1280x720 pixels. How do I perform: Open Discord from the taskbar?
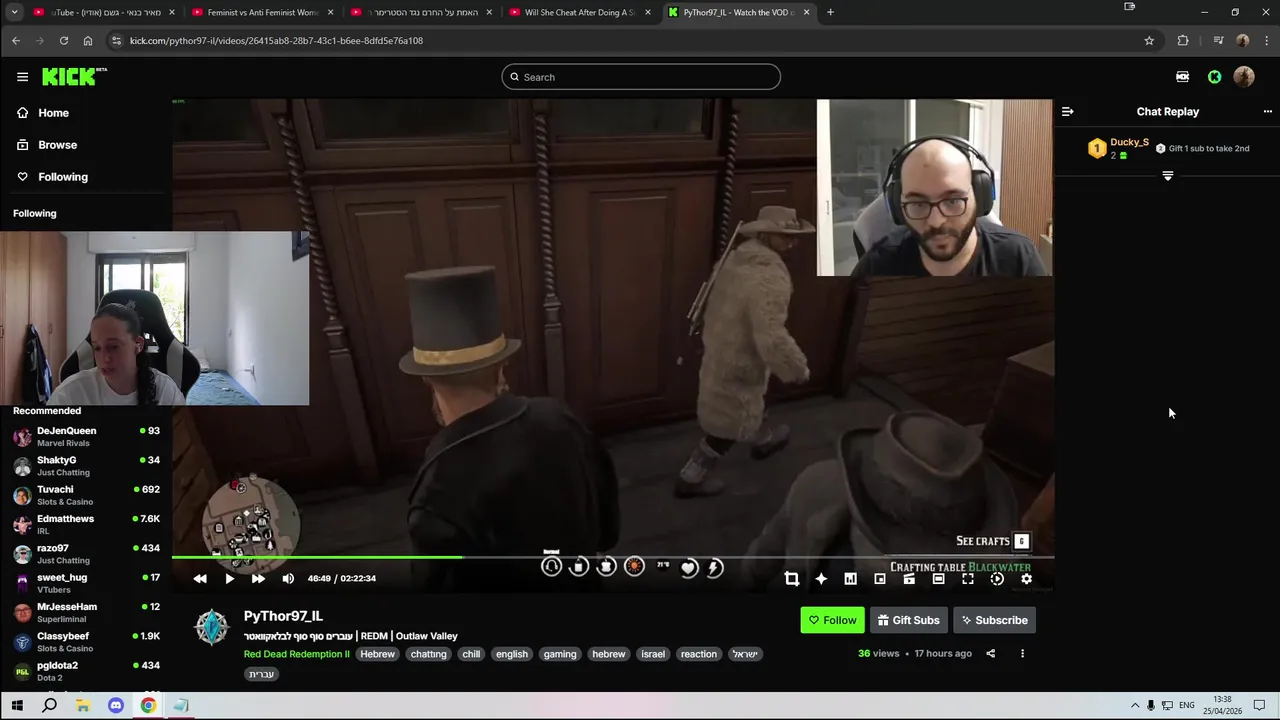coord(115,706)
